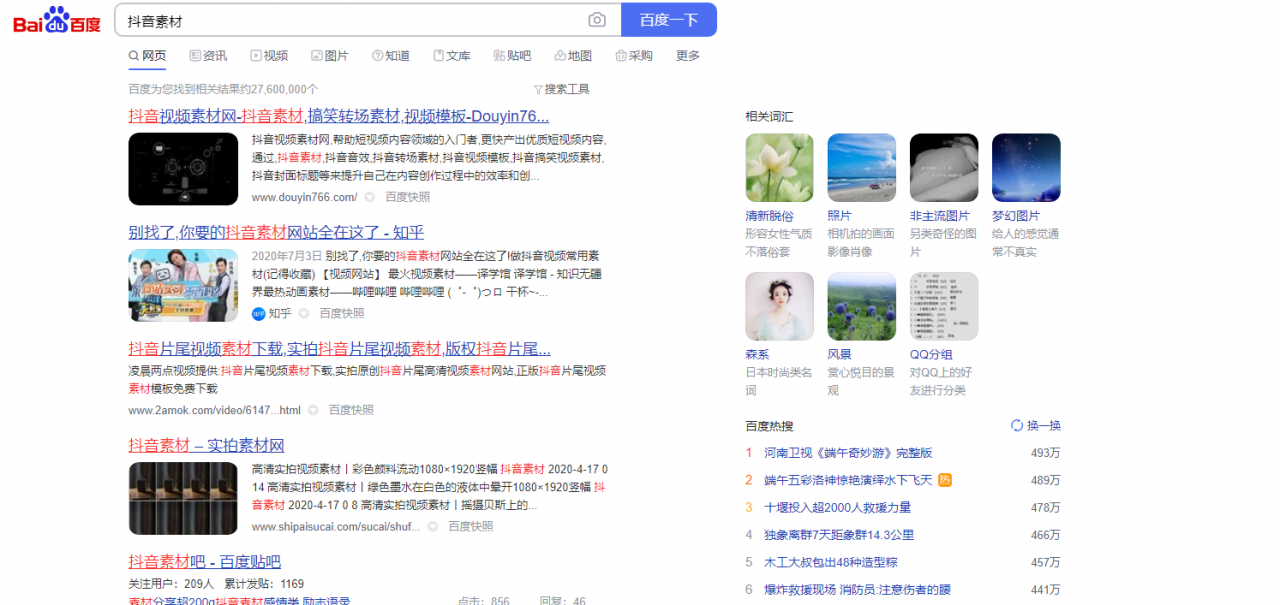The image size is (1280, 605).
Task: Open 百度快照 for douyin766 result
Action: 408,198
